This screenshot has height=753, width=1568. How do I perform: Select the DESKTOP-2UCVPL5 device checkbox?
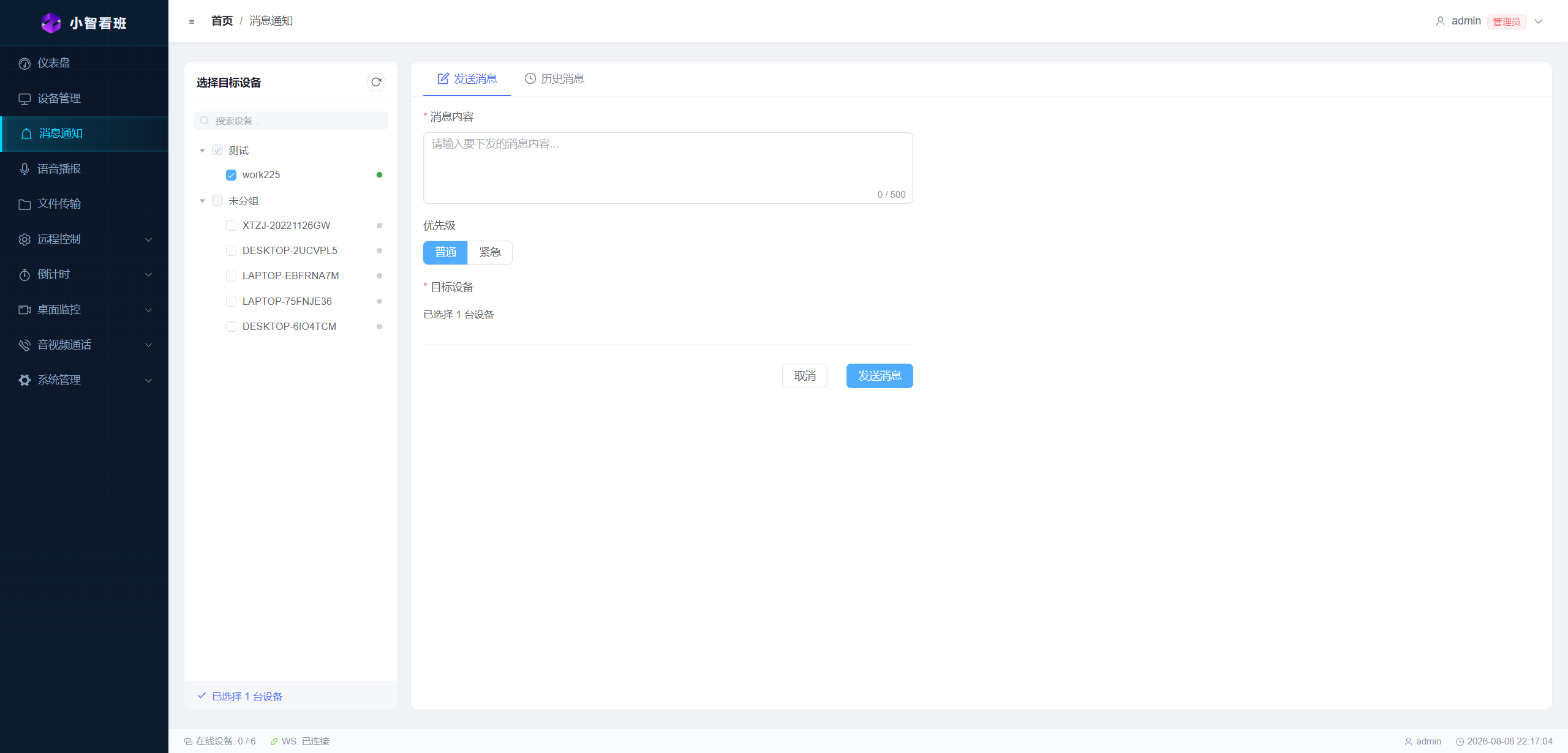(x=231, y=251)
